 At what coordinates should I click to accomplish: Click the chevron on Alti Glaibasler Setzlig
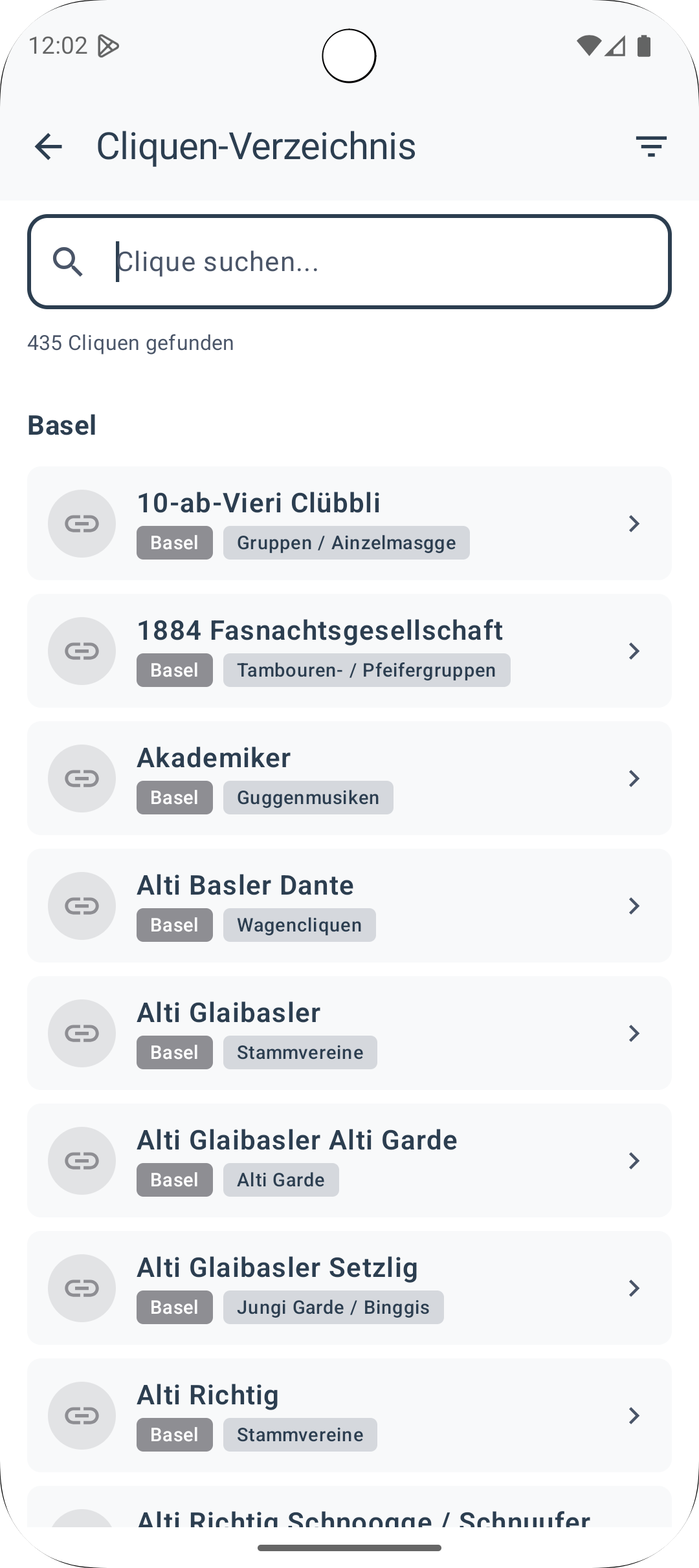(634, 1288)
